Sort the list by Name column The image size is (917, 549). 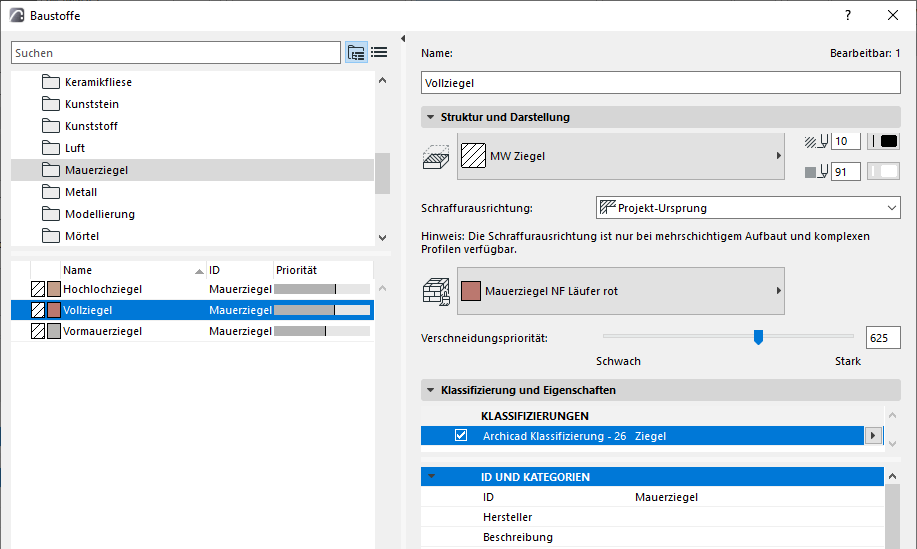pos(130,270)
